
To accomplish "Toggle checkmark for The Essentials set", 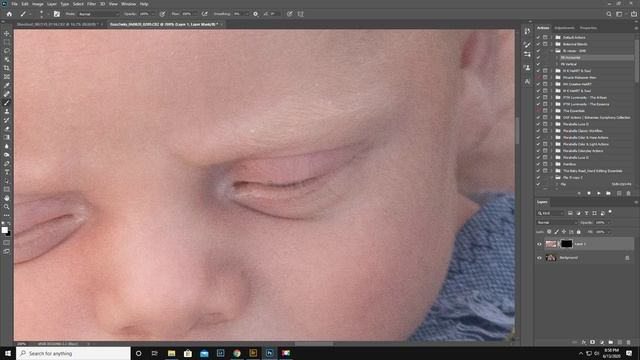I will (538, 111).
